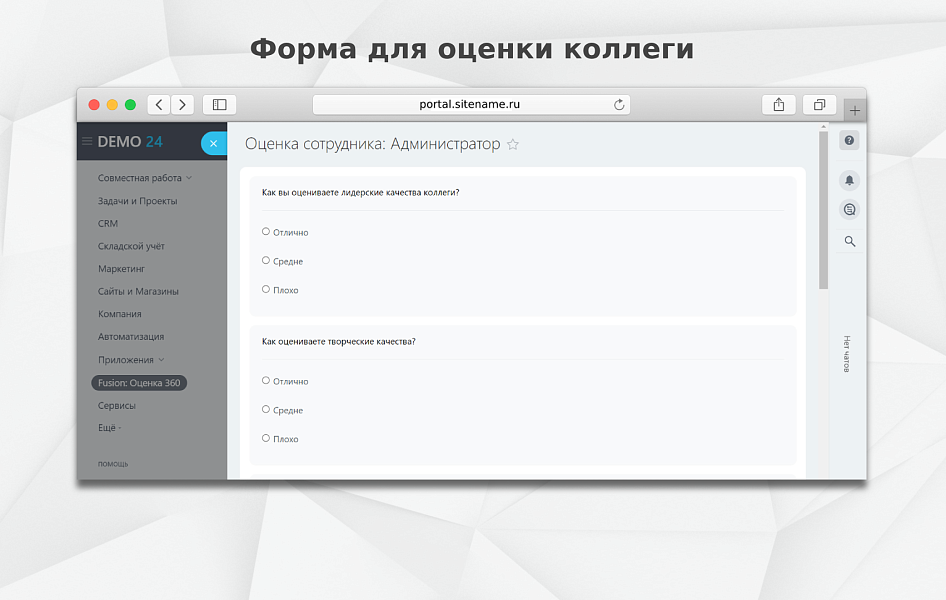Reload the page using the refresh icon
Image resolution: width=946 pixels, height=600 pixels.
click(x=619, y=104)
